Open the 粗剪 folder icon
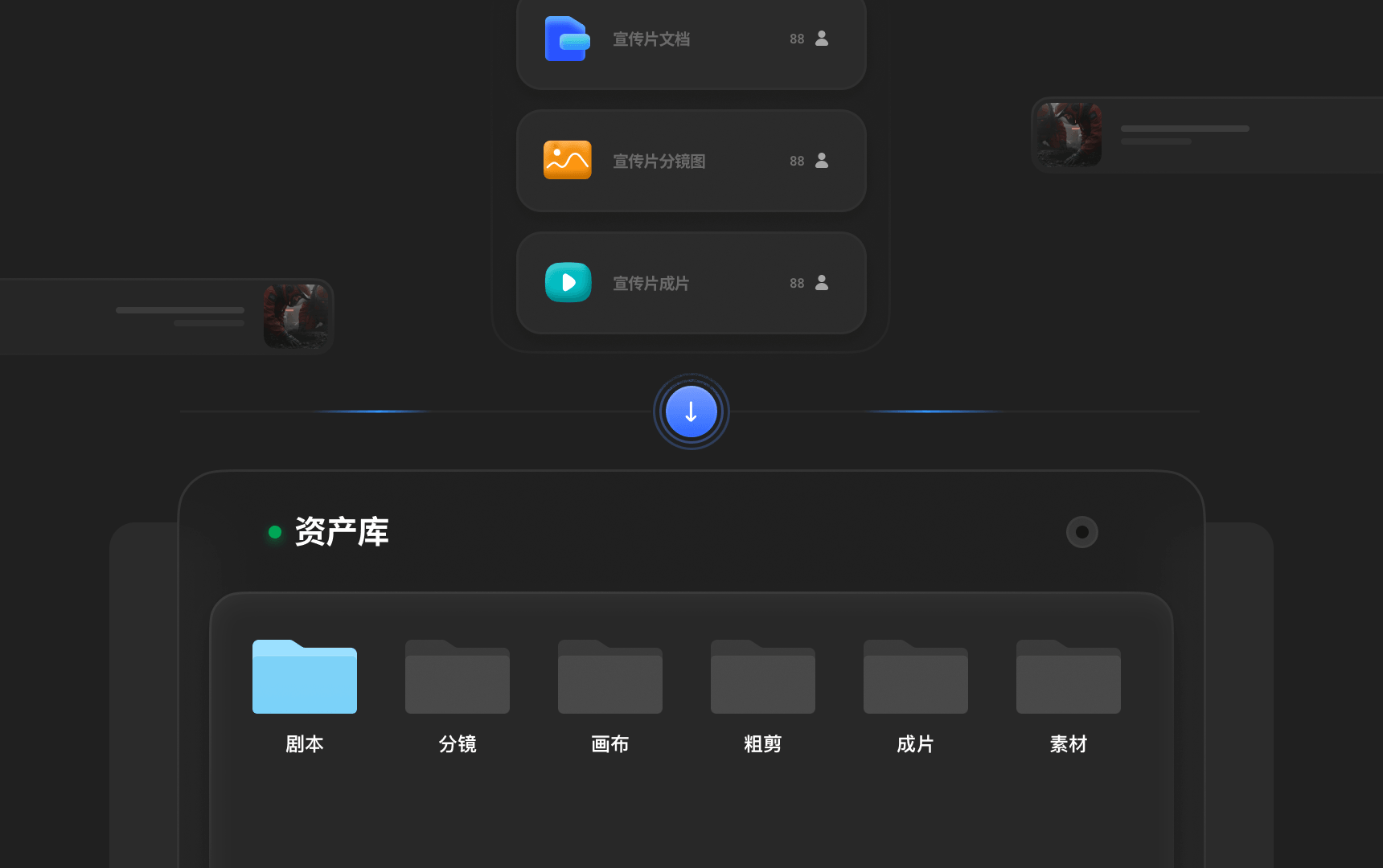 tap(762, 677)
